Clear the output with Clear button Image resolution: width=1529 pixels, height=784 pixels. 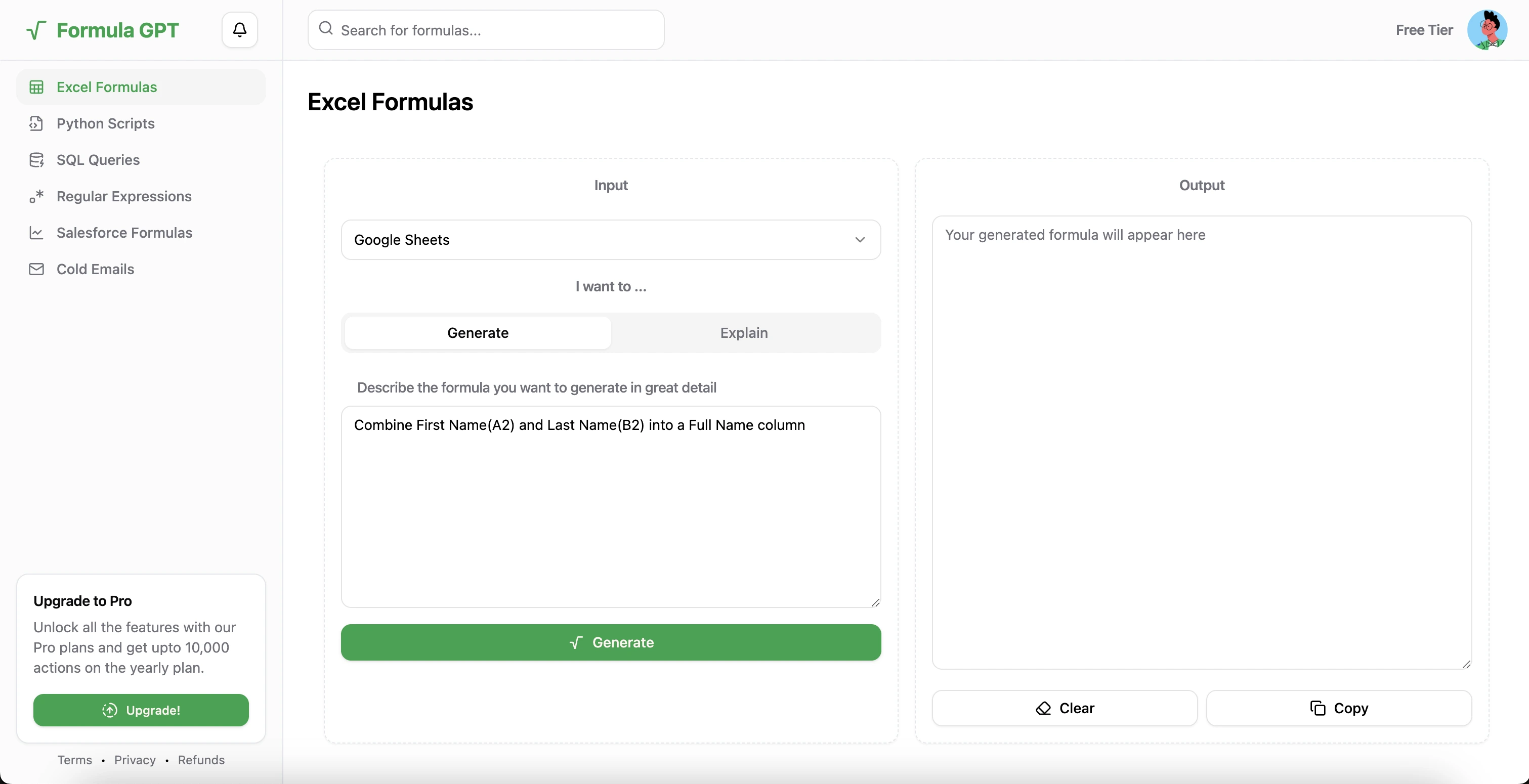tap(1064, 708)
